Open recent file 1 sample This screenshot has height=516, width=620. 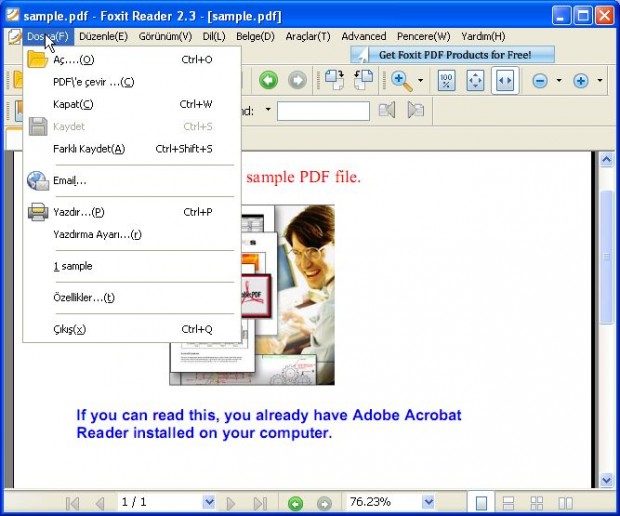coord(132,266)
